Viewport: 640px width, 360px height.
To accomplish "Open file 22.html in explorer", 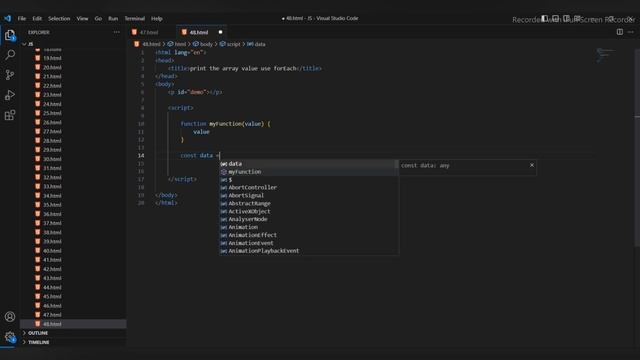I will pos(52,86).
